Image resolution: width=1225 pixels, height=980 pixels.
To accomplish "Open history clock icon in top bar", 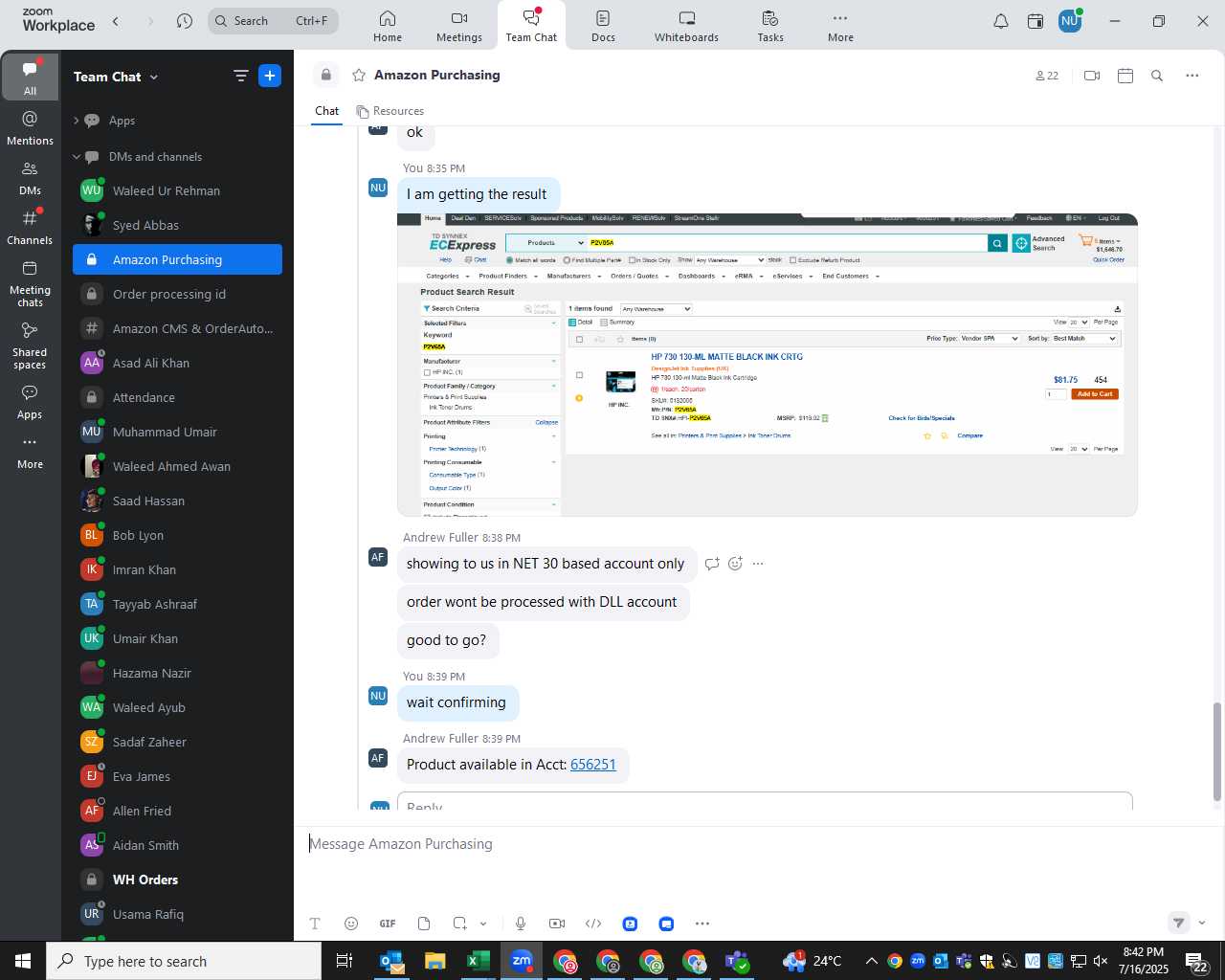I will pyautogui.click(x=185, y=21).
